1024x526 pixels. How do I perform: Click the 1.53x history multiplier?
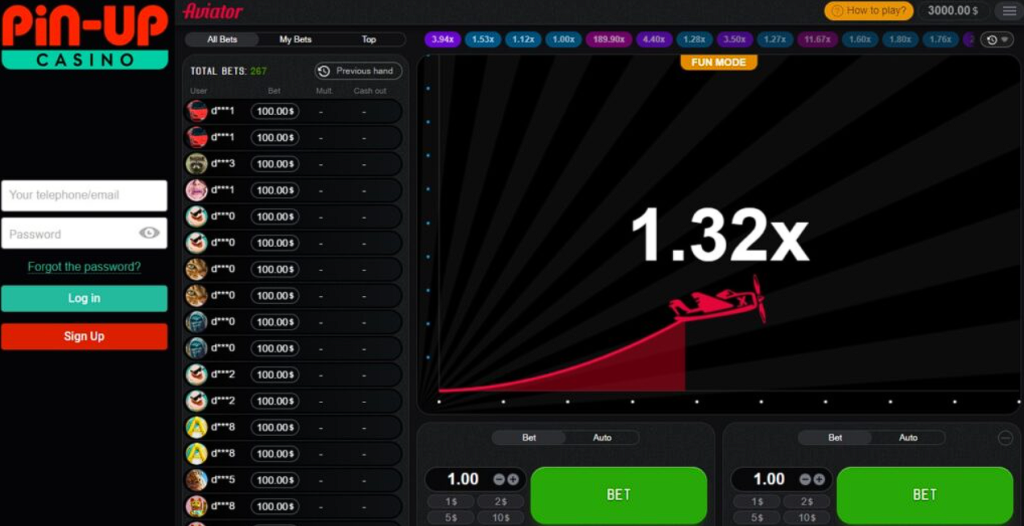coord(483,39)
